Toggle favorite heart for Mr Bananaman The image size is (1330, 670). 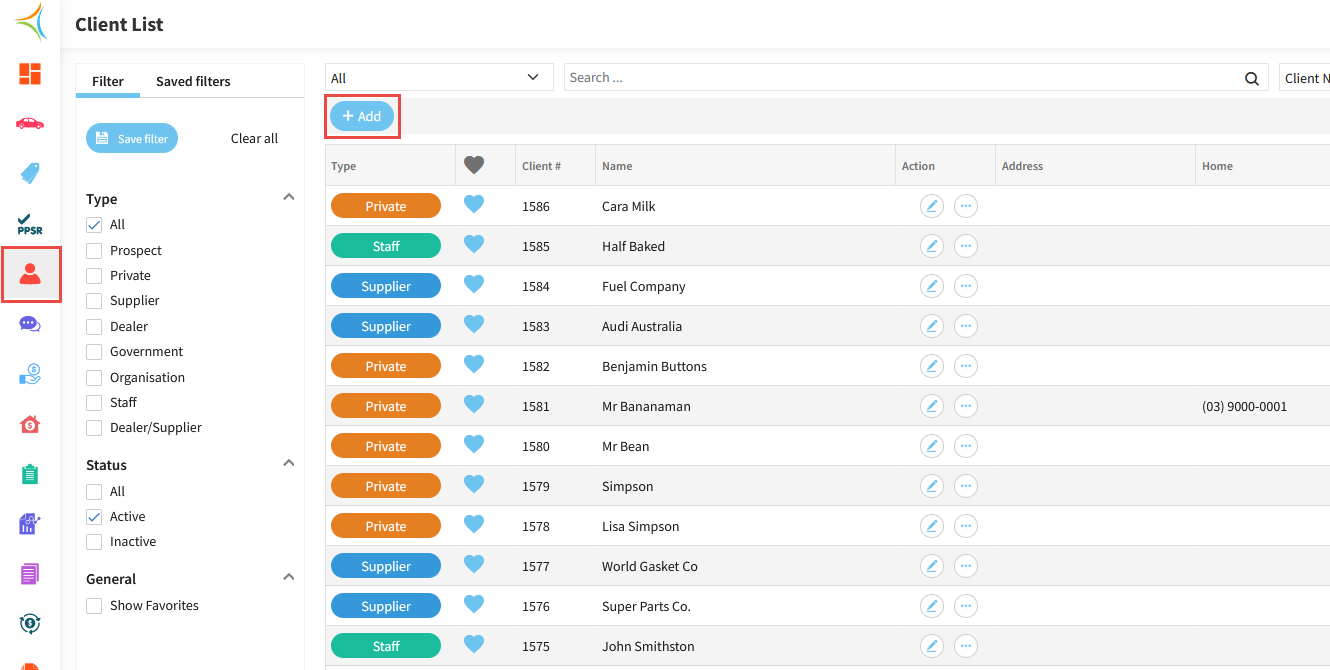474,405
